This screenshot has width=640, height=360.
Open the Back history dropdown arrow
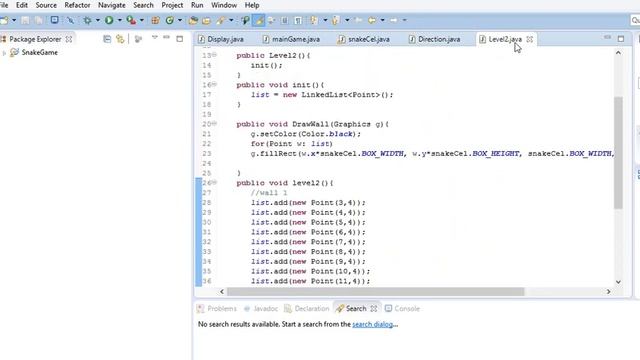(382, 20)
